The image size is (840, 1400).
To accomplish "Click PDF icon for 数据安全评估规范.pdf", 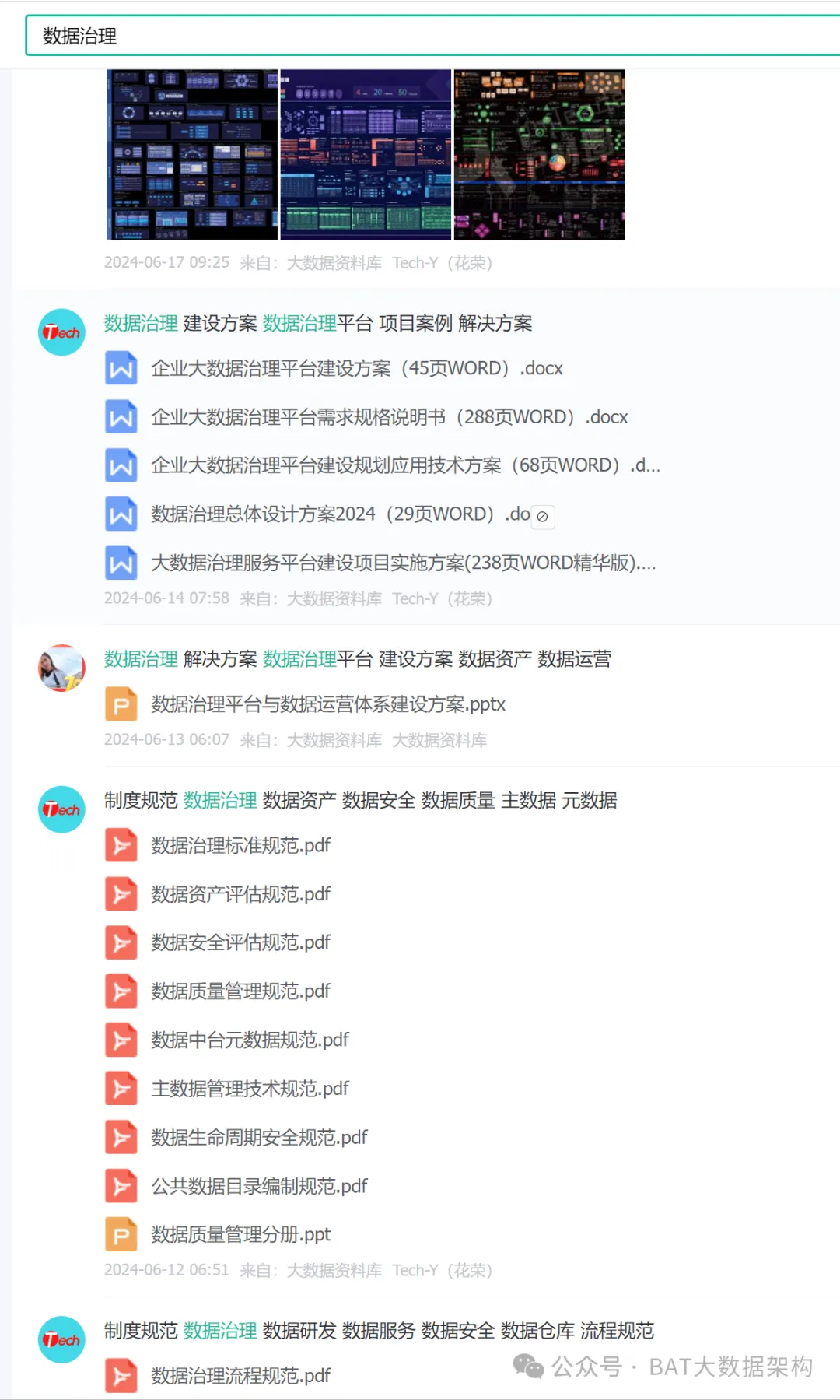I will (121, 942).
